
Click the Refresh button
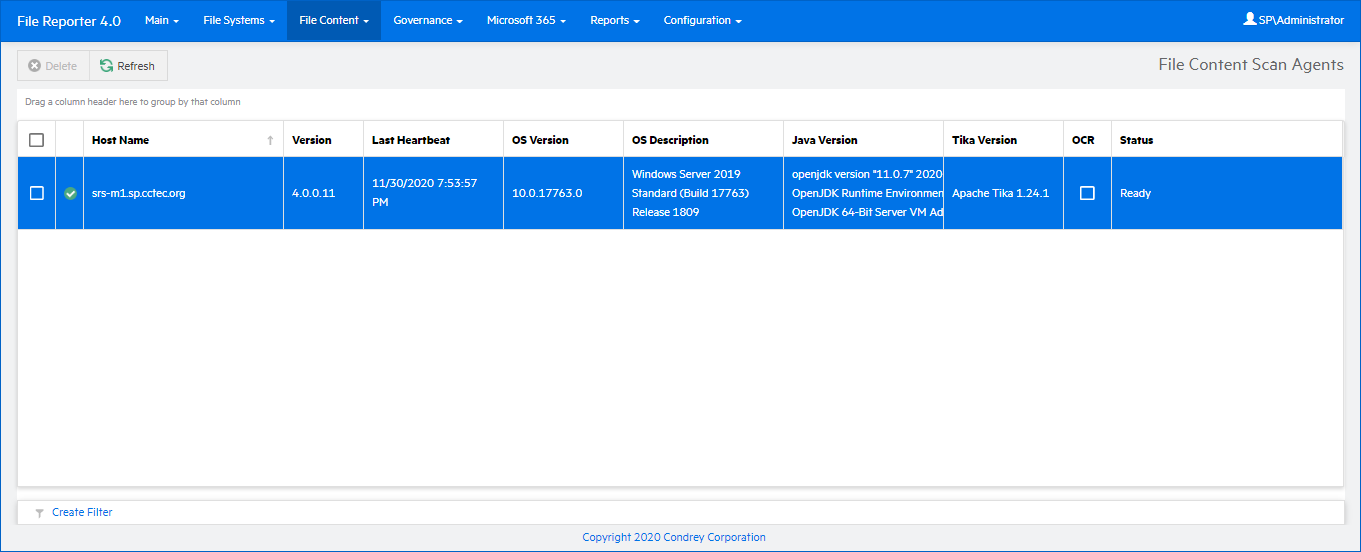pyautogui.click(x=128, y=66)
